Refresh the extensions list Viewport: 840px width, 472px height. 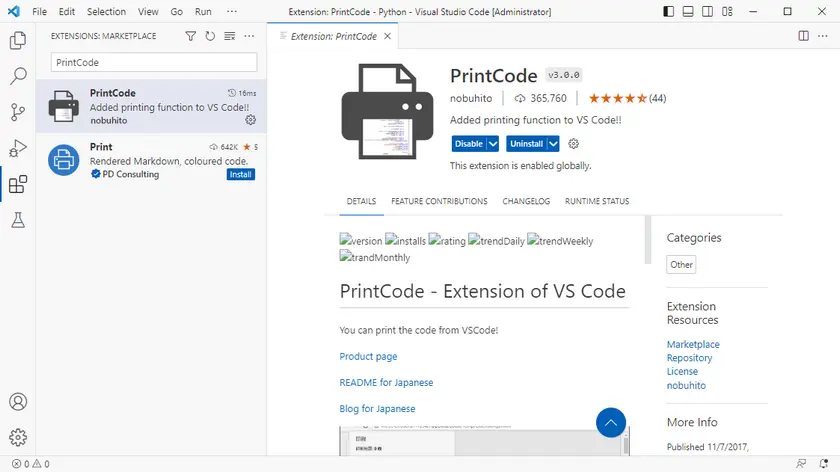[x=210, y=36]
